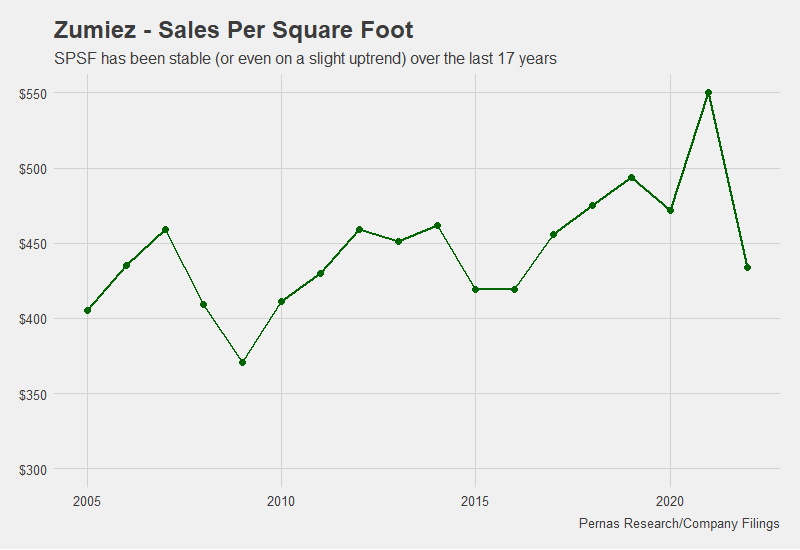Click the 2020 x-axis label

[670, 499]
